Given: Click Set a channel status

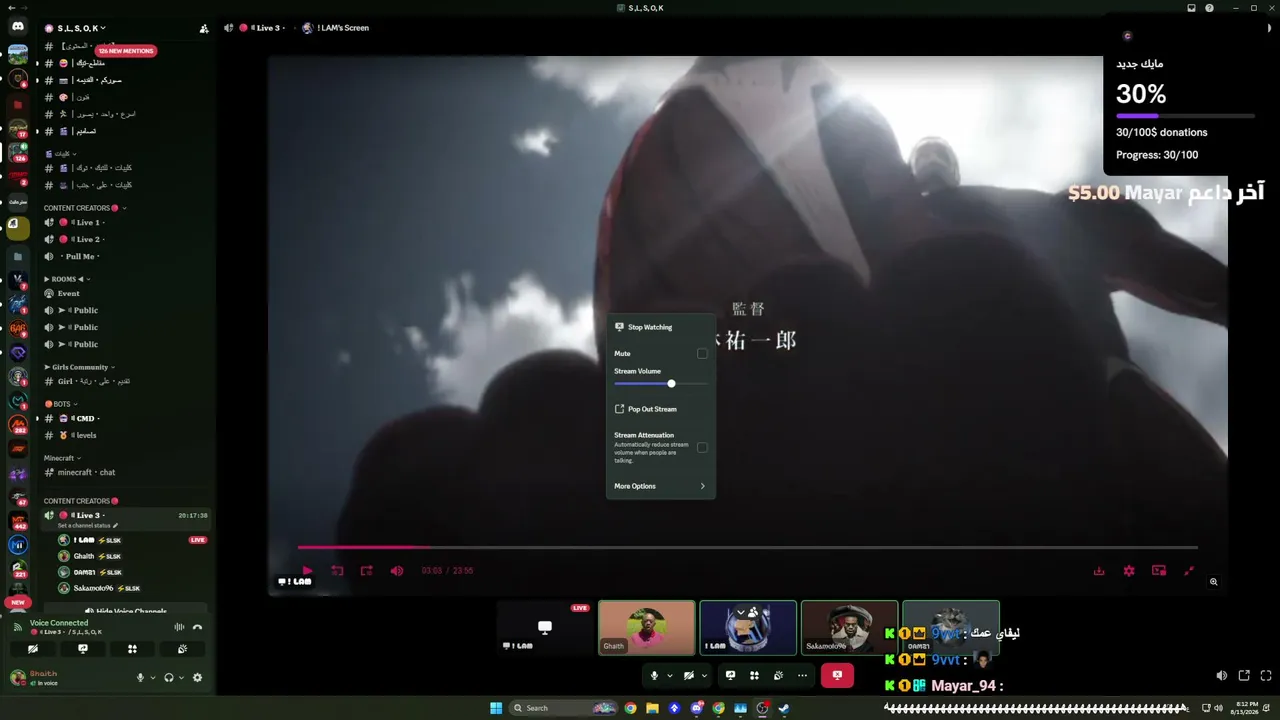Looking at the screenshot, I should (88, 525).
